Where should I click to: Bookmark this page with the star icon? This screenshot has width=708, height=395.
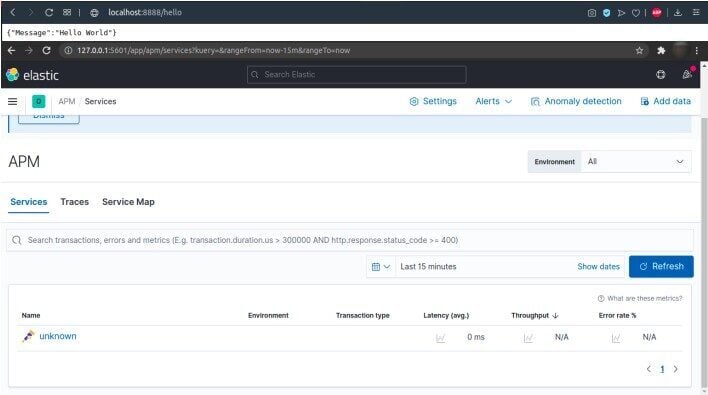639,51
